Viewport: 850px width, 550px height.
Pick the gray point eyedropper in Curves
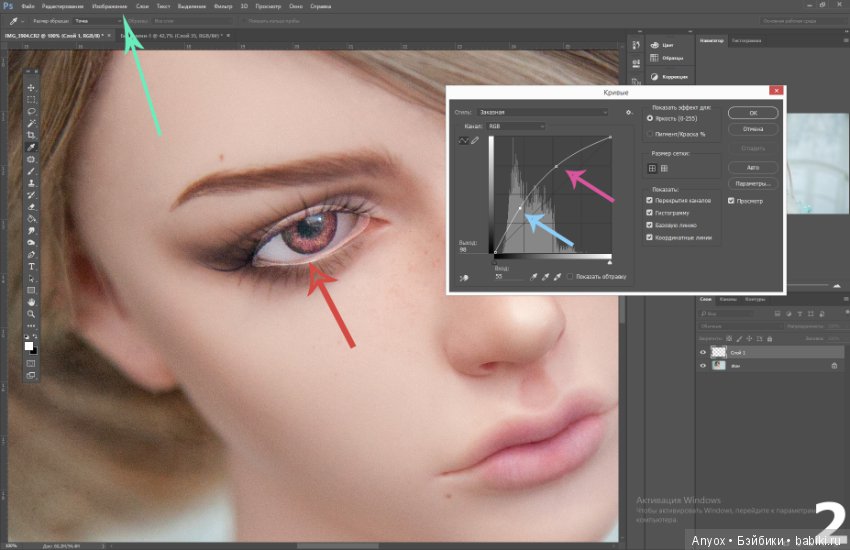[x=545, y=277]
